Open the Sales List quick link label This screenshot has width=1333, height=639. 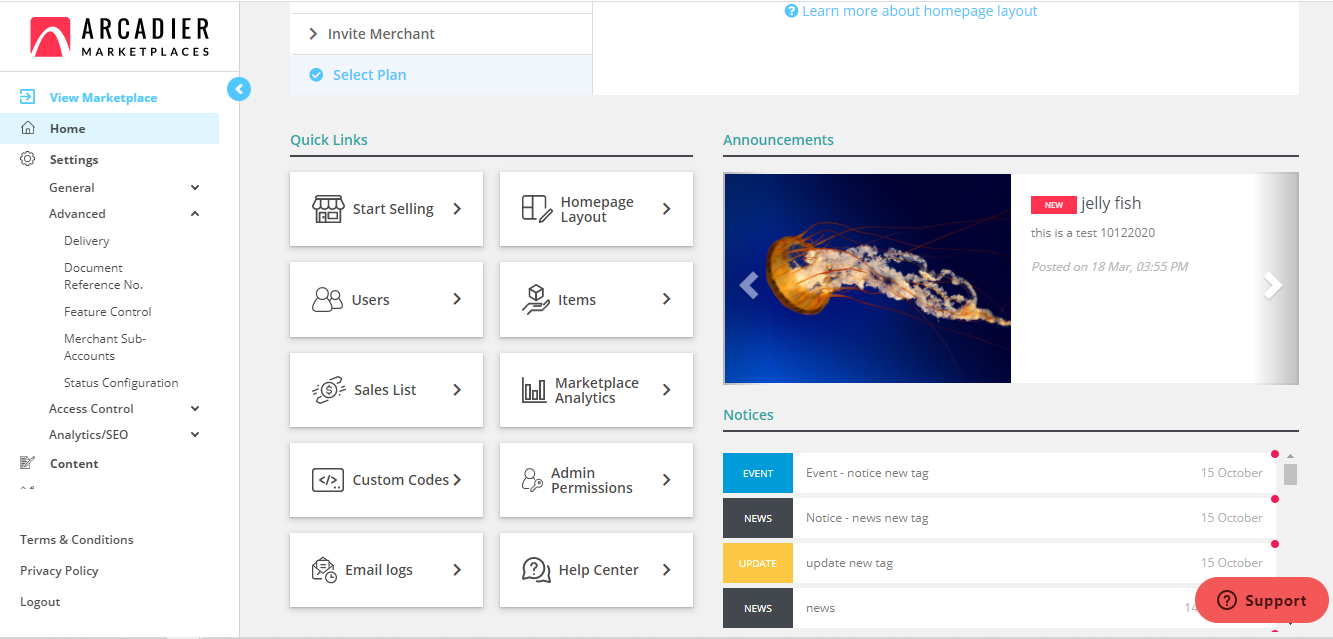(x=385, y=390)
